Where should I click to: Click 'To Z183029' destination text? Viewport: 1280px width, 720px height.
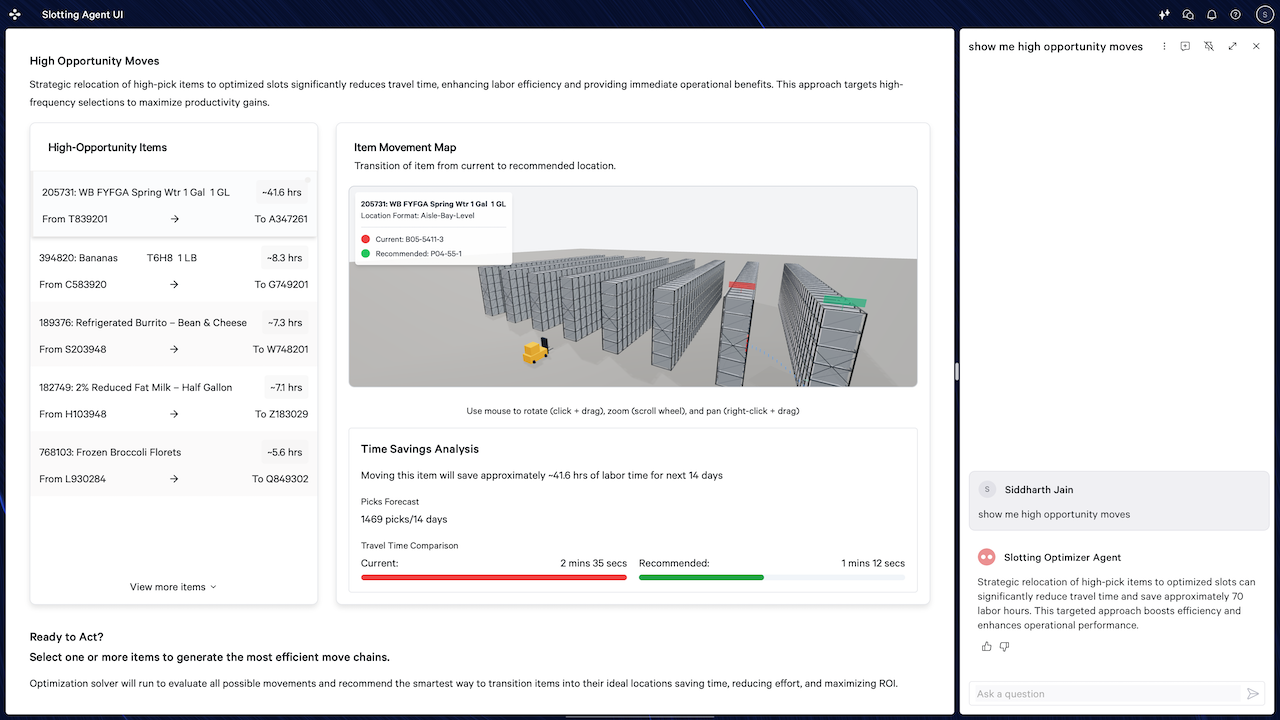(282, 414)
